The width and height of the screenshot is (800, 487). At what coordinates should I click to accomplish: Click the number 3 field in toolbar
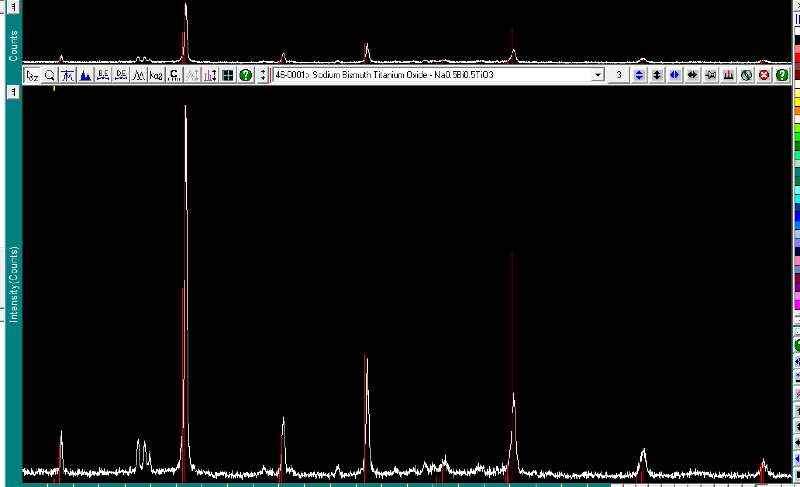(620, 75)
